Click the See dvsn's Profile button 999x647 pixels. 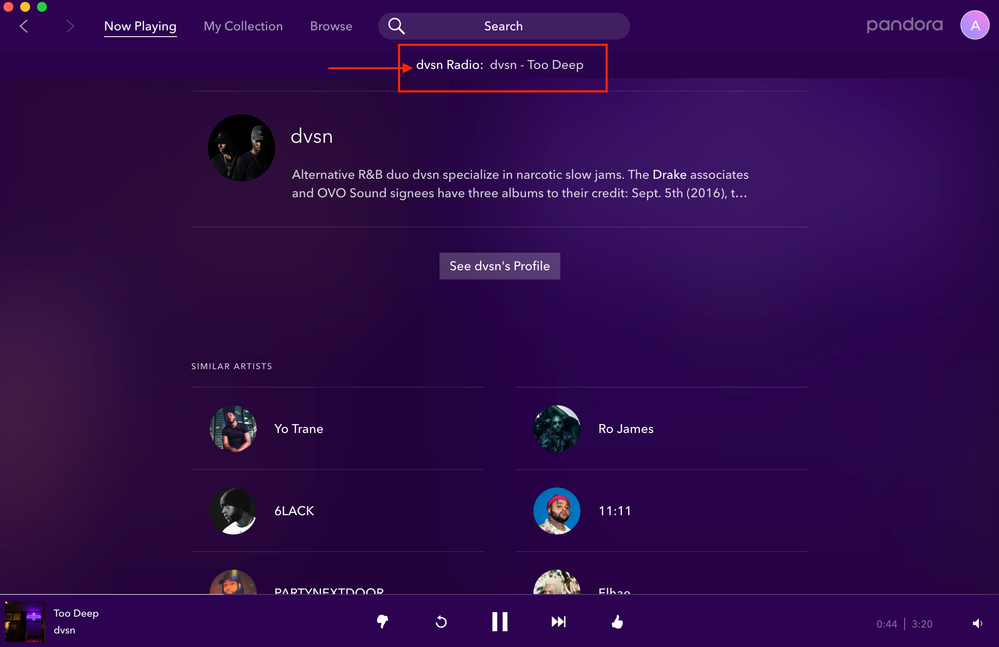point(500,266)
